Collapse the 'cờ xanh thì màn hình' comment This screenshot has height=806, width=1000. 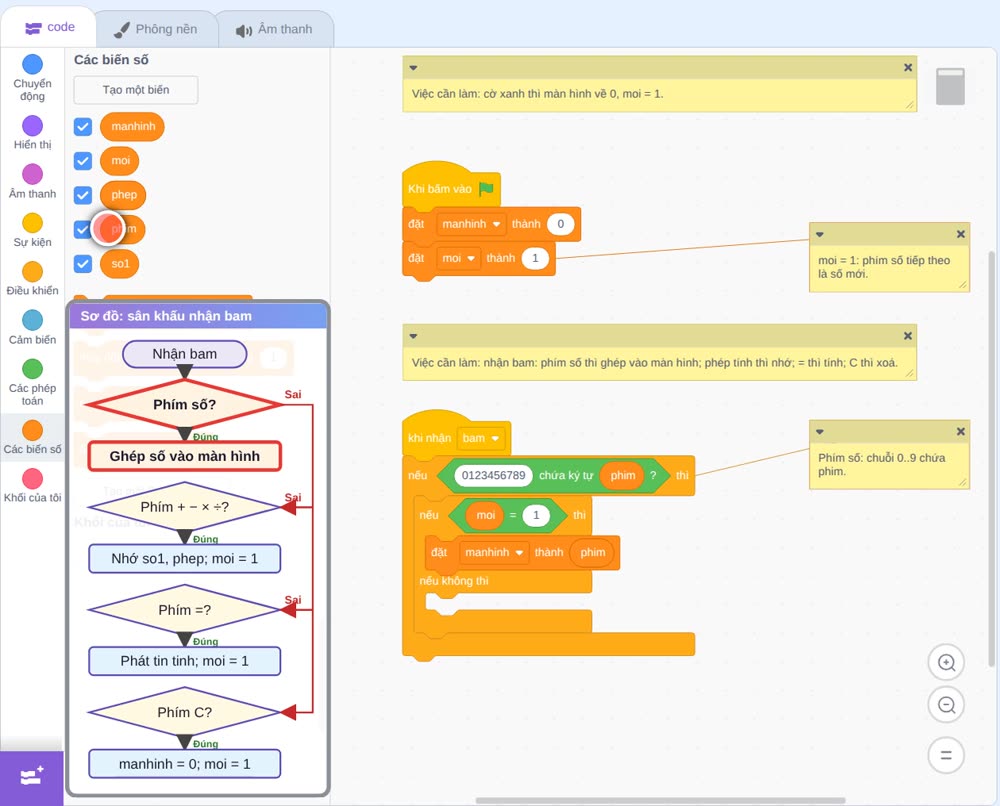tap(413, 68)
